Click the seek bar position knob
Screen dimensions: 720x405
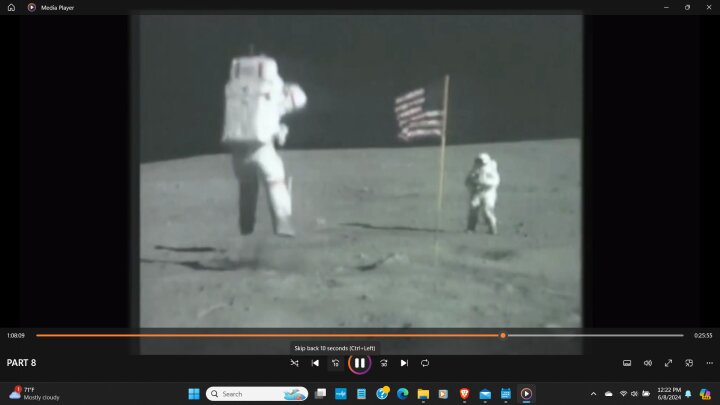coord(503,336)
